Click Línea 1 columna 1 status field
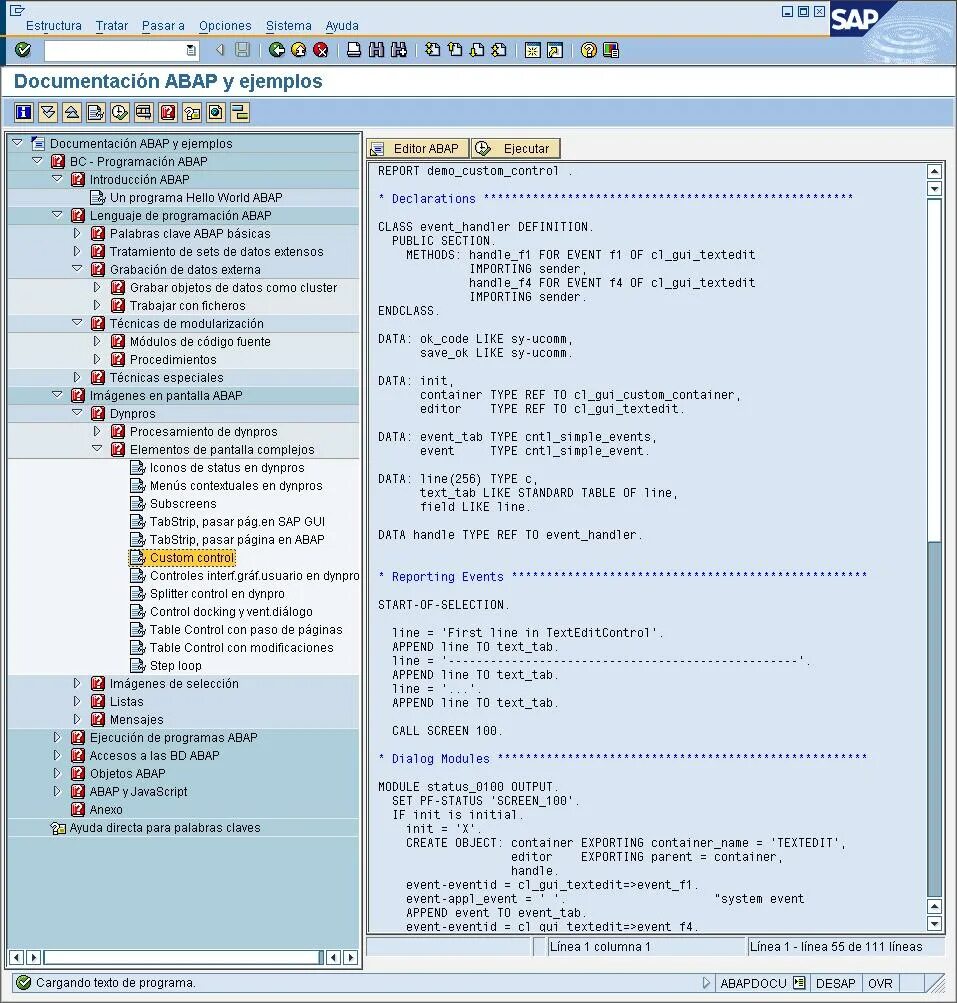 (x=646, y=946)
